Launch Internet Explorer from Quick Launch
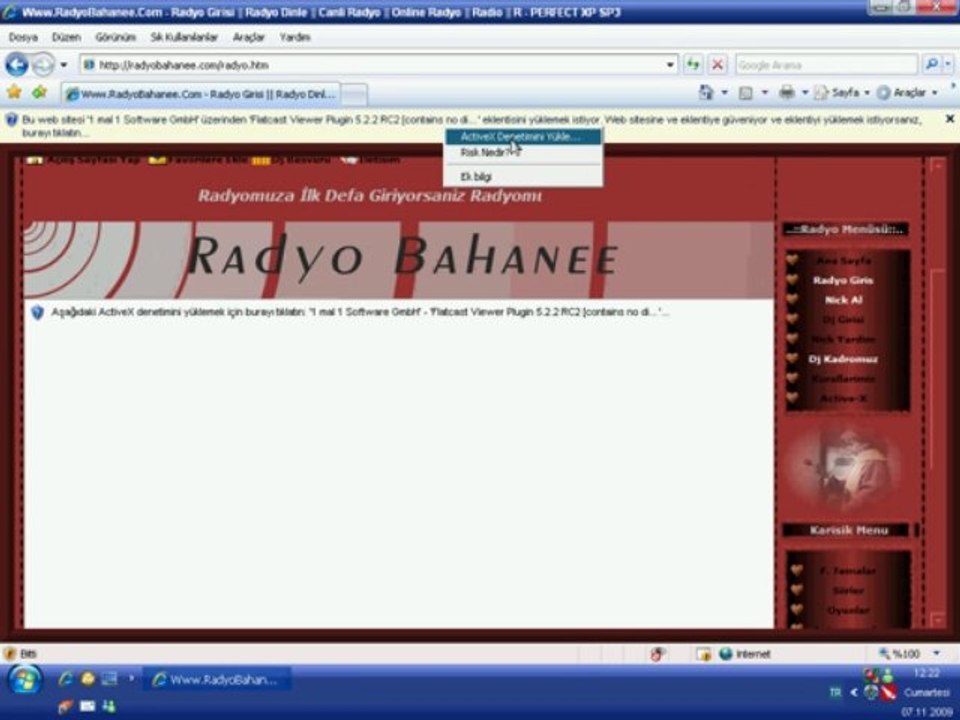 point(66,678)
